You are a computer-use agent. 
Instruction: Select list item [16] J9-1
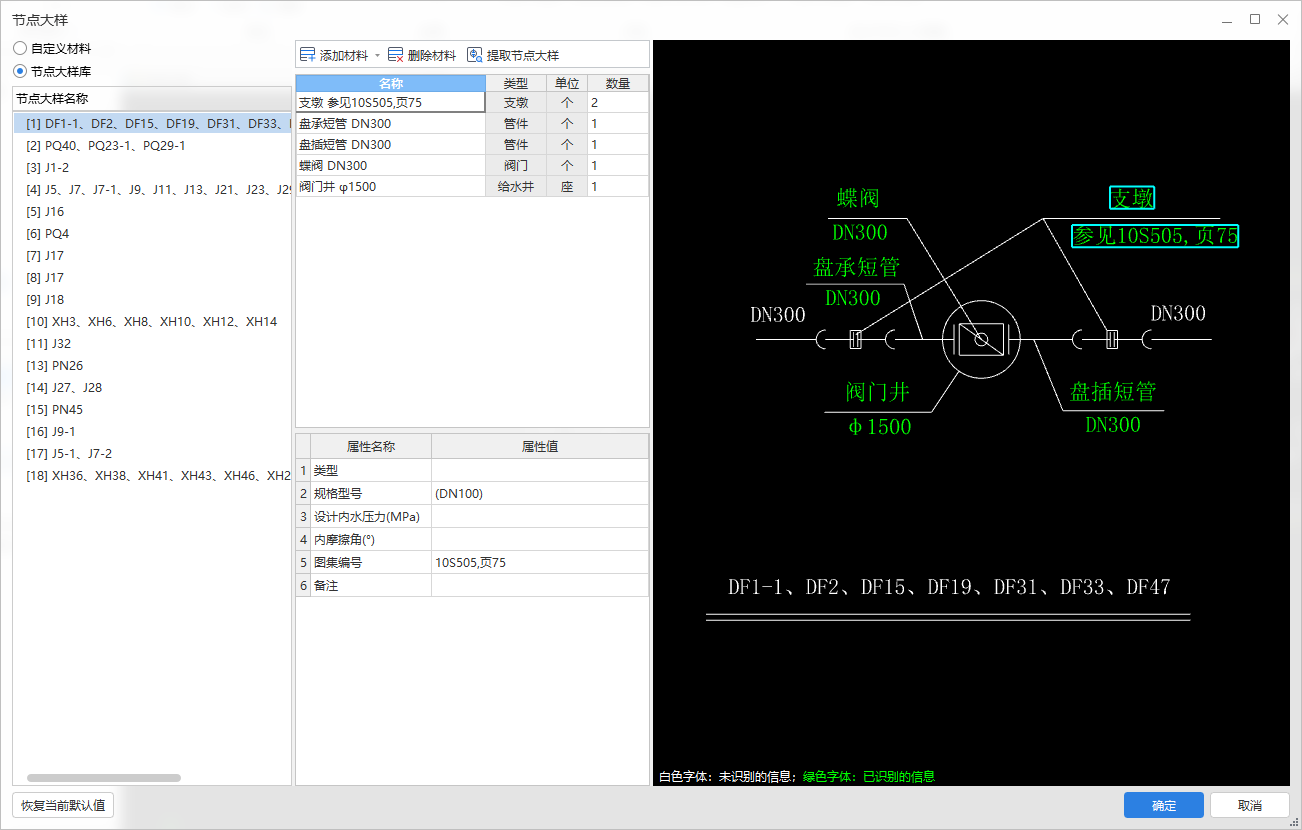(152, 431)
